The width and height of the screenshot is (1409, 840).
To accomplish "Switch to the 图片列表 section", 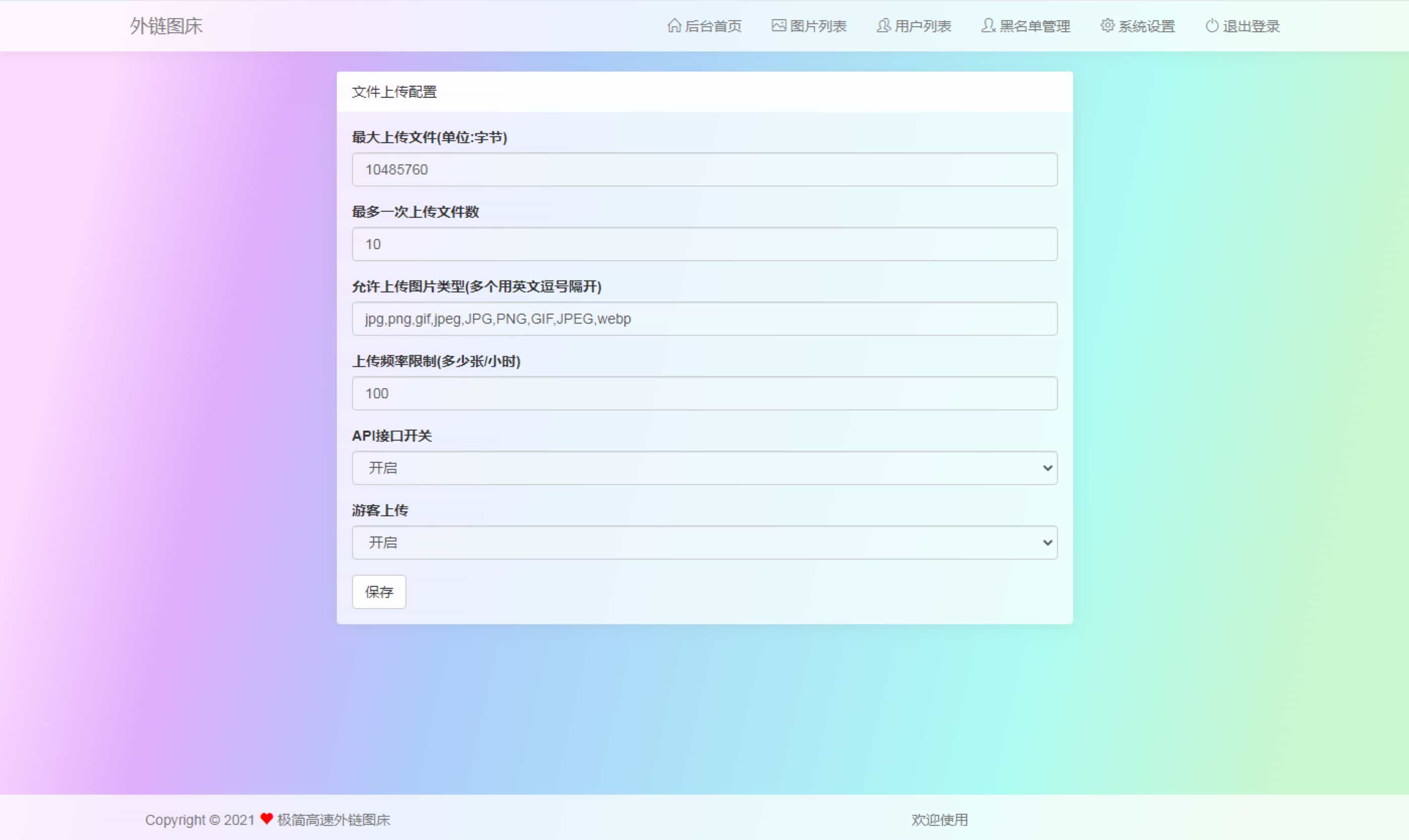I will (x=809, y=26).
